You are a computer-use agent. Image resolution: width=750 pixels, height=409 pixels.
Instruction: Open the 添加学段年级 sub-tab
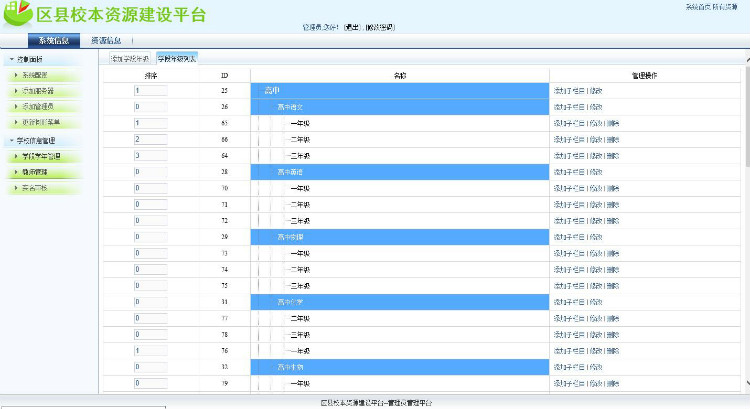(129, 59)
